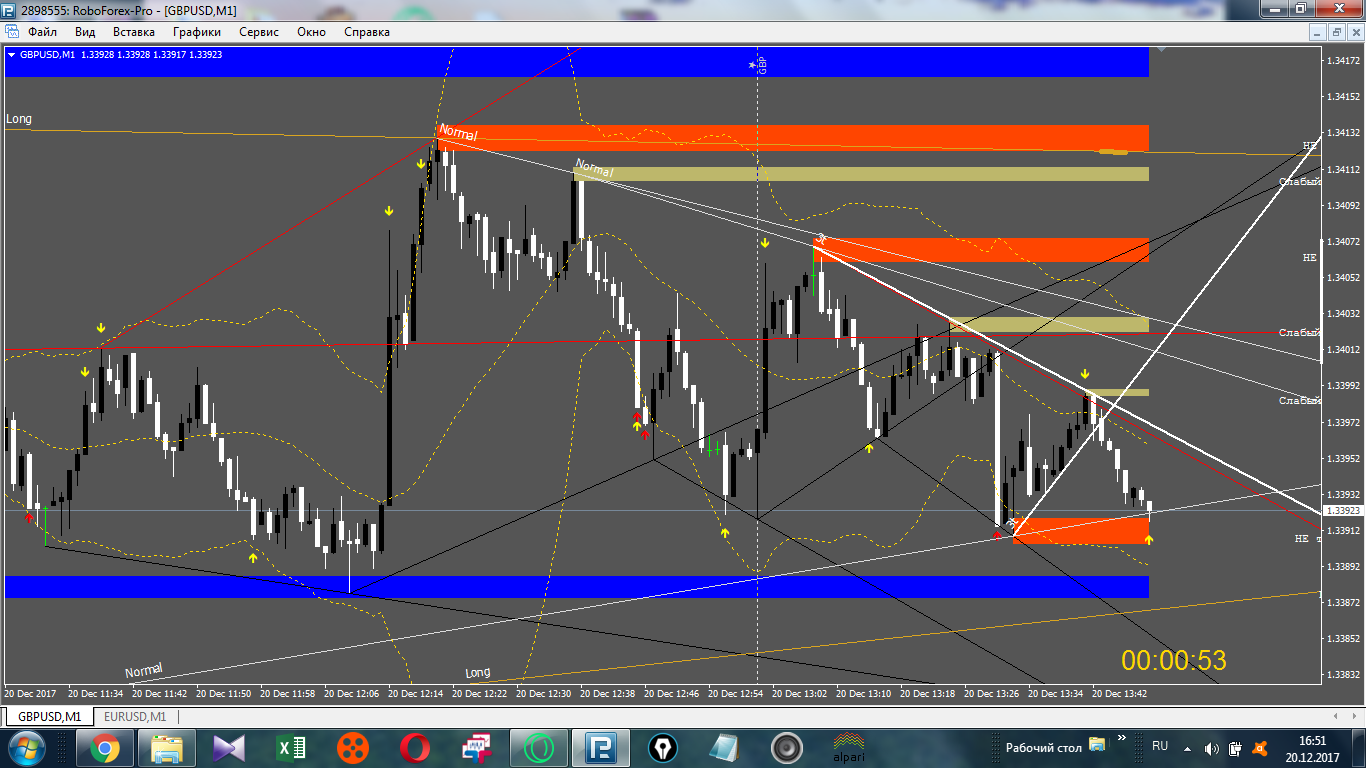
Task: Switch to the EURUSD,M1 chart tab
Action: [135, 716]
